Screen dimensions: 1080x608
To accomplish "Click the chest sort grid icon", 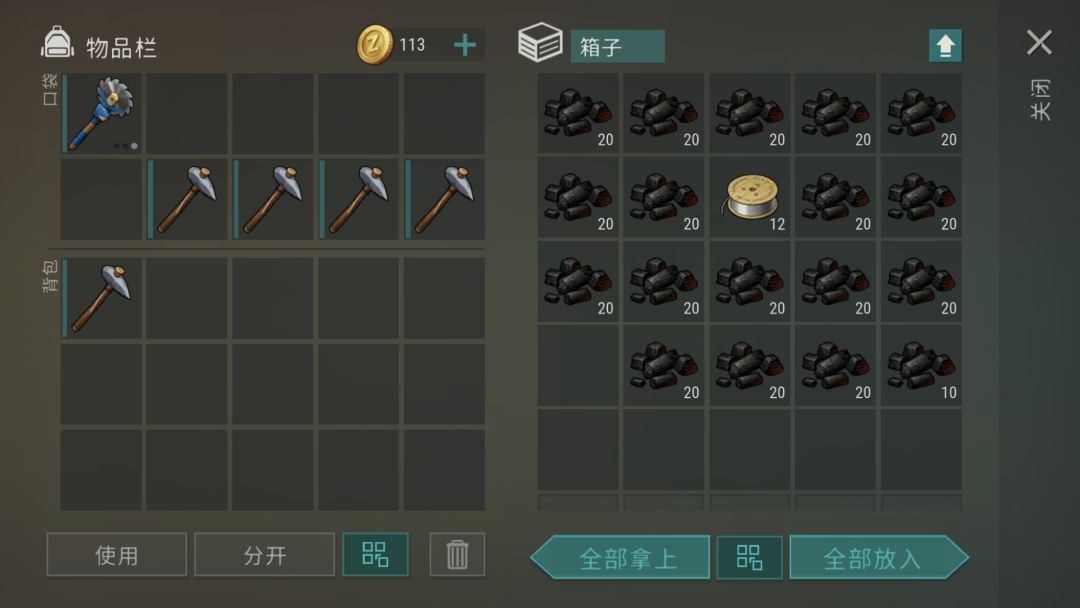I will (749, 557).
